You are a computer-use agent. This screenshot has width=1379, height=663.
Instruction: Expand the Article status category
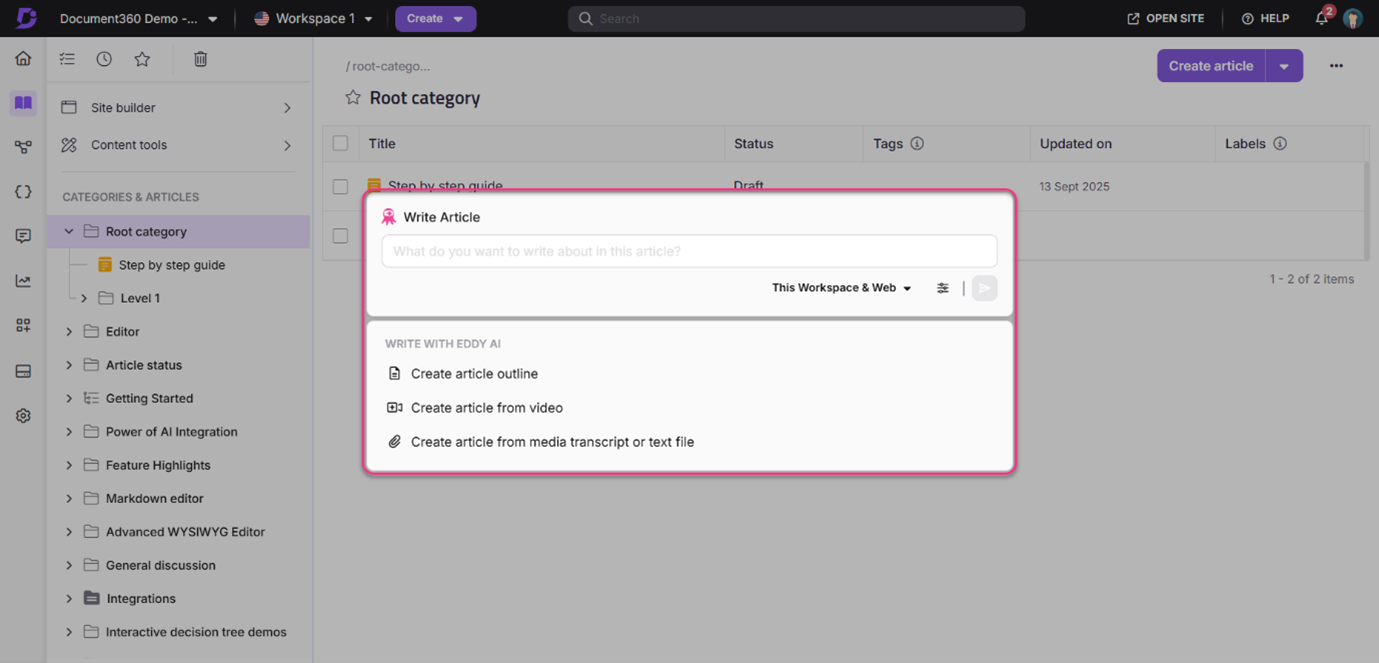click(69, 365)
